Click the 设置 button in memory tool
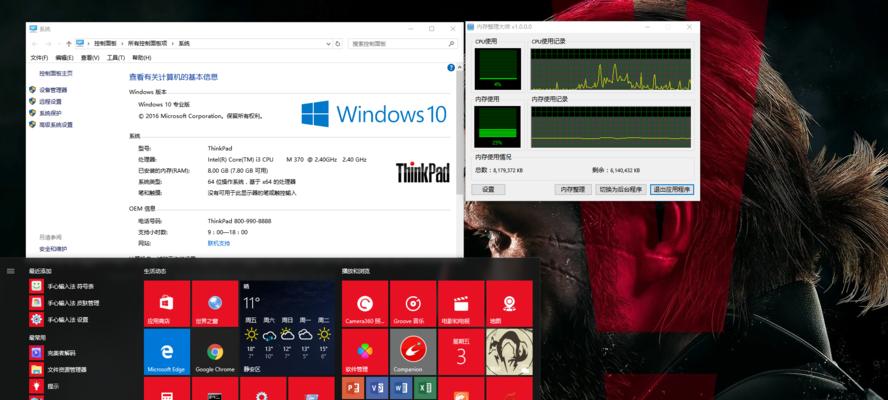The width and height of the screenshot is (888, 400). click(x=488, y=190)
